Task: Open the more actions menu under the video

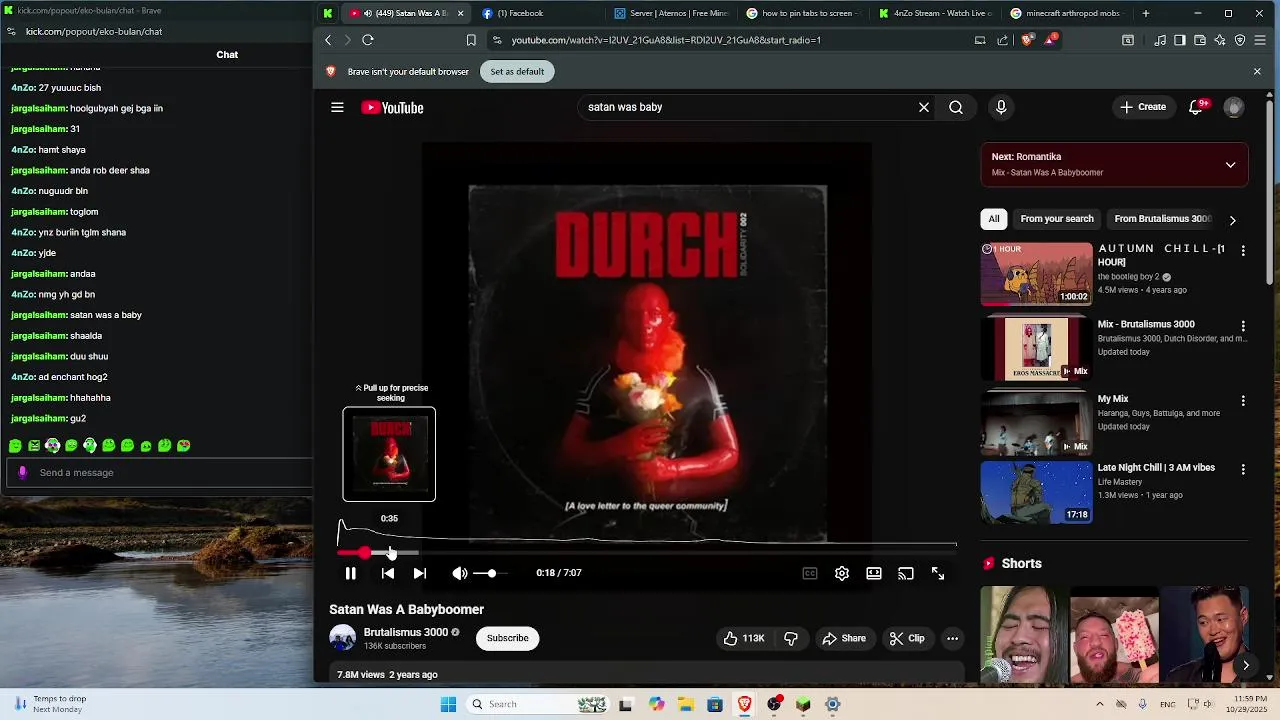Action: (x=952, y=638)
